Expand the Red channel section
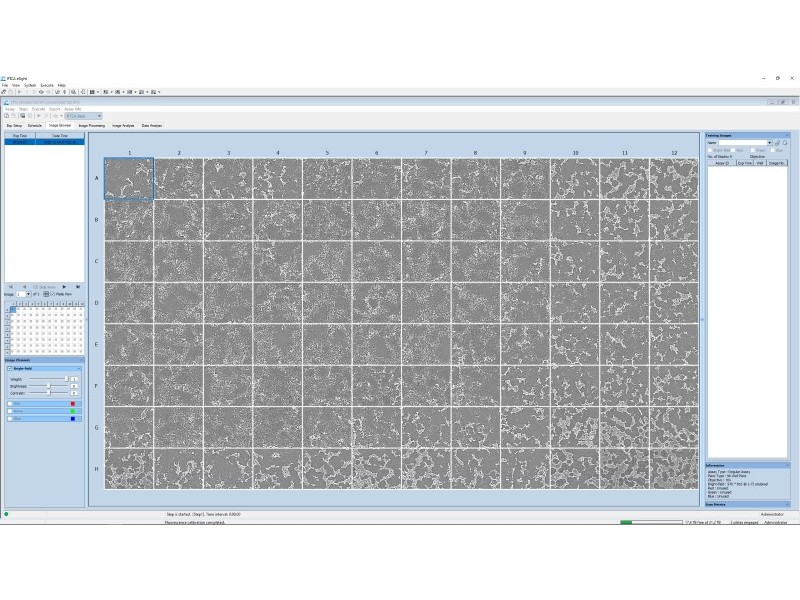 (79, 404)
